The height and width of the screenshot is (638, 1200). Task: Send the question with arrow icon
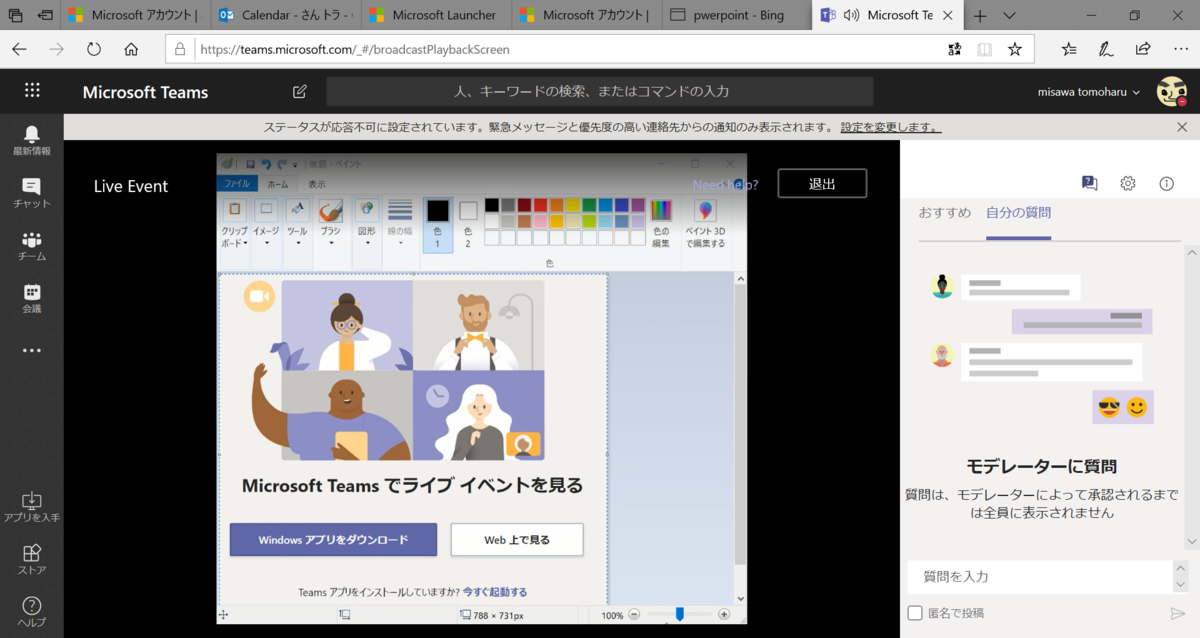pyautogui.click(x=1177, y=613)
